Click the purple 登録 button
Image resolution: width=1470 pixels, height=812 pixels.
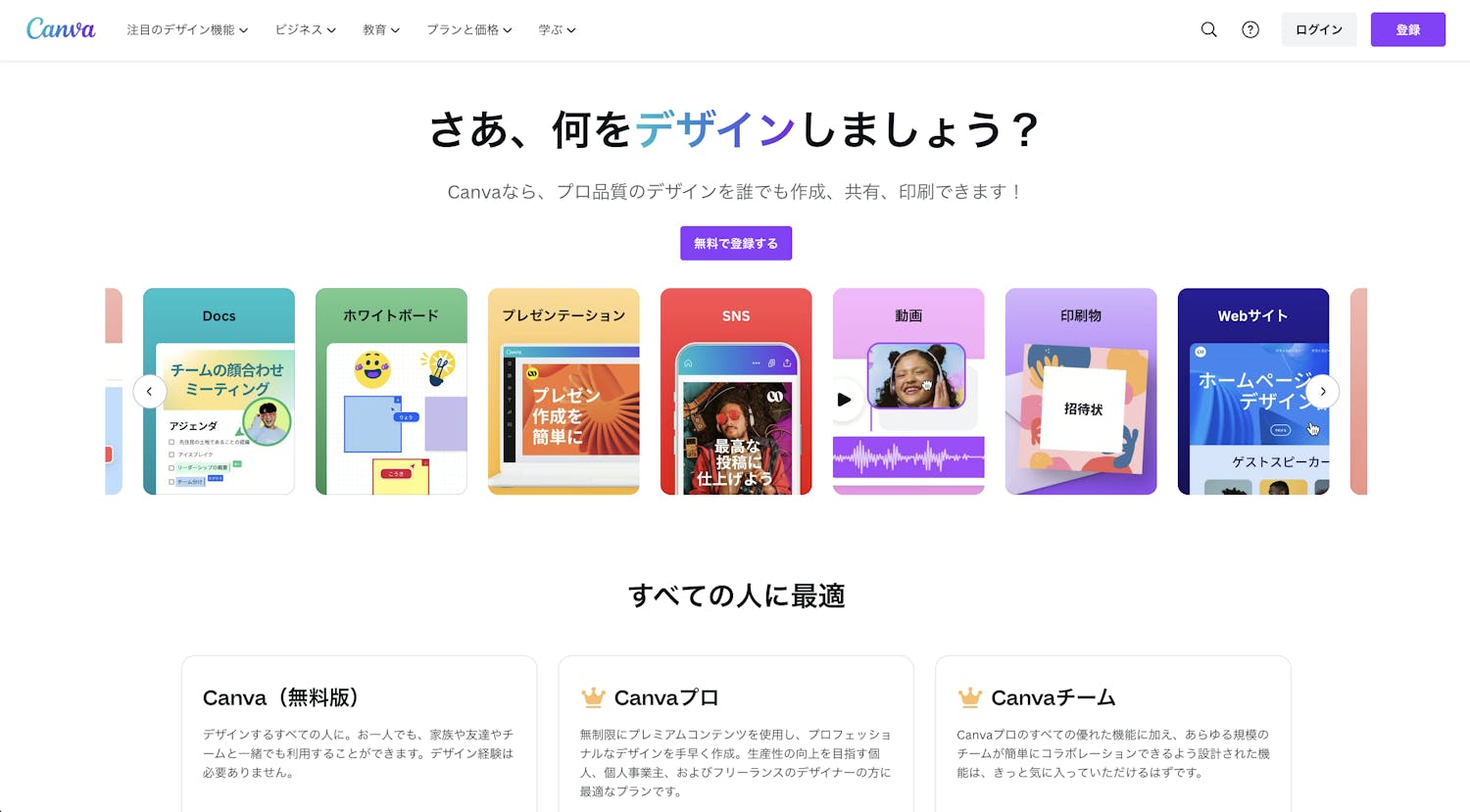[1408, 29]
